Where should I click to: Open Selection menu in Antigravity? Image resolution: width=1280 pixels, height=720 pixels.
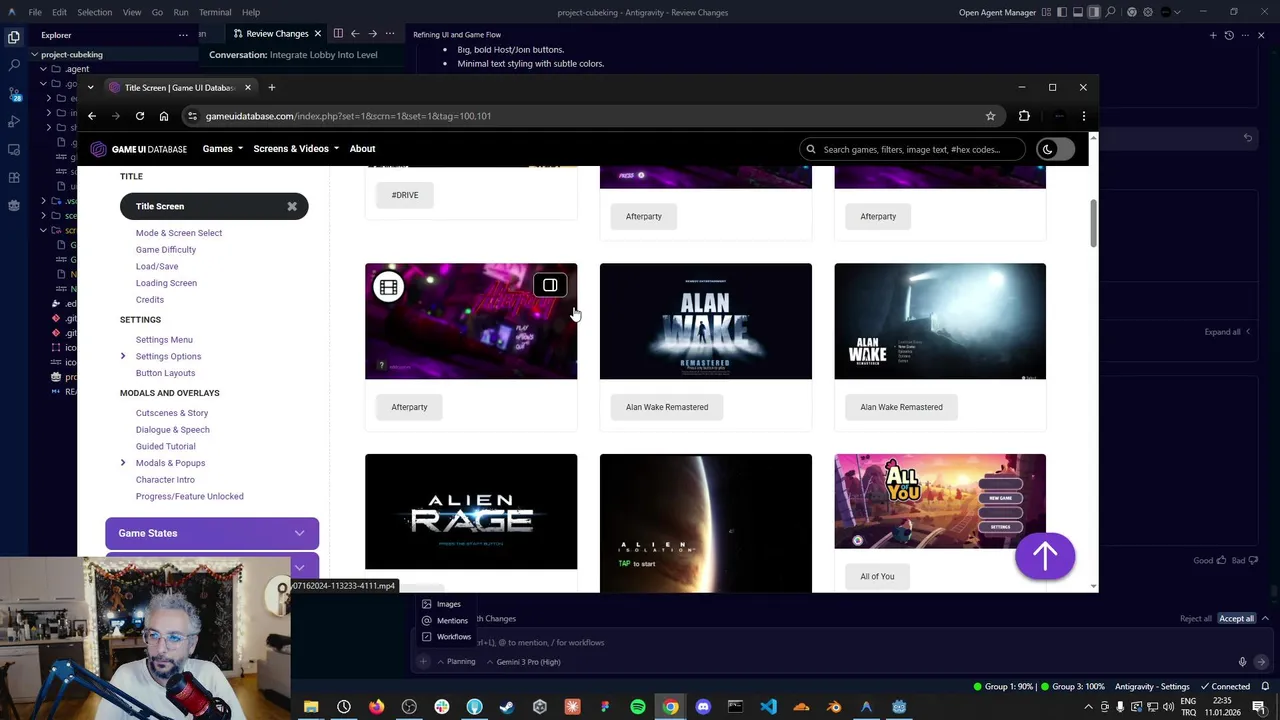[94, 12]
